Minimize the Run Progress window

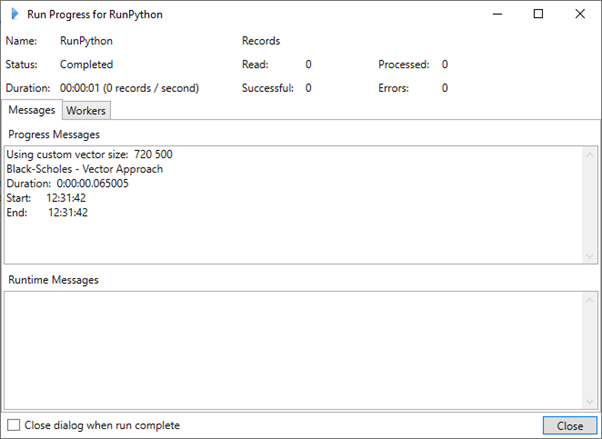coord(498,14)
